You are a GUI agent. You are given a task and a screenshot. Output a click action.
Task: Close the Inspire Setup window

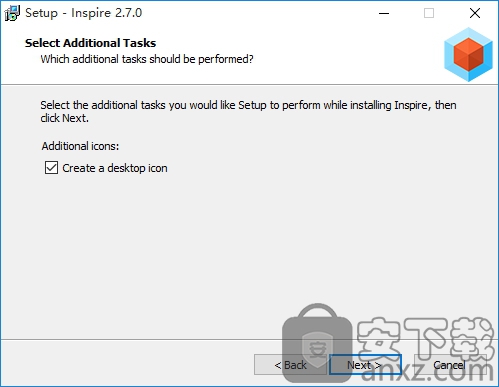(x=475, y=13)
